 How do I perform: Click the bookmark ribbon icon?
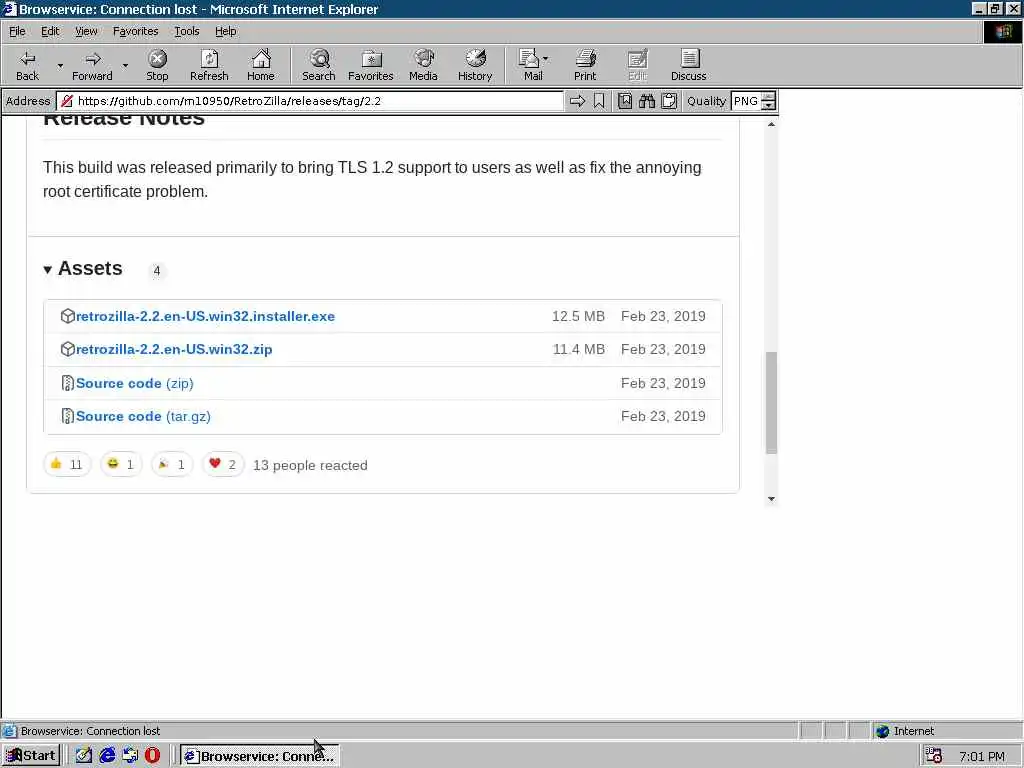[x=599, y=101]
